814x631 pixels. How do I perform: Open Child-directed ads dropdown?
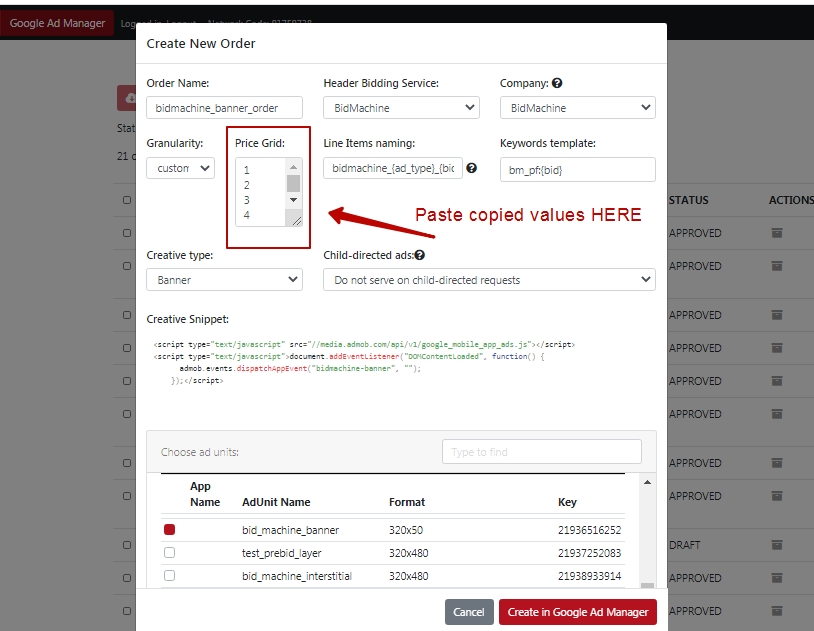point(489,280)
